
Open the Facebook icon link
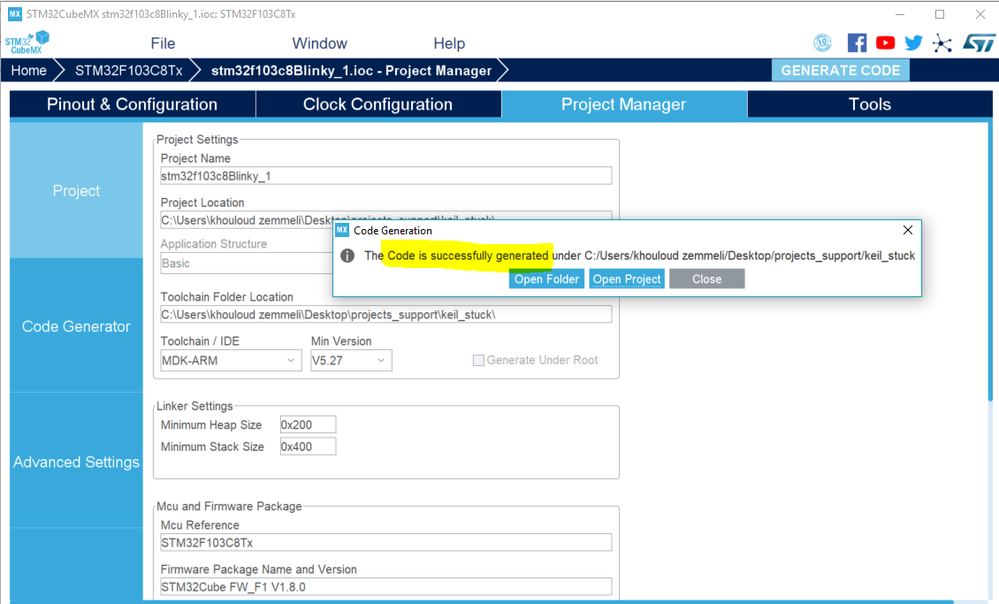pos(857,43)
